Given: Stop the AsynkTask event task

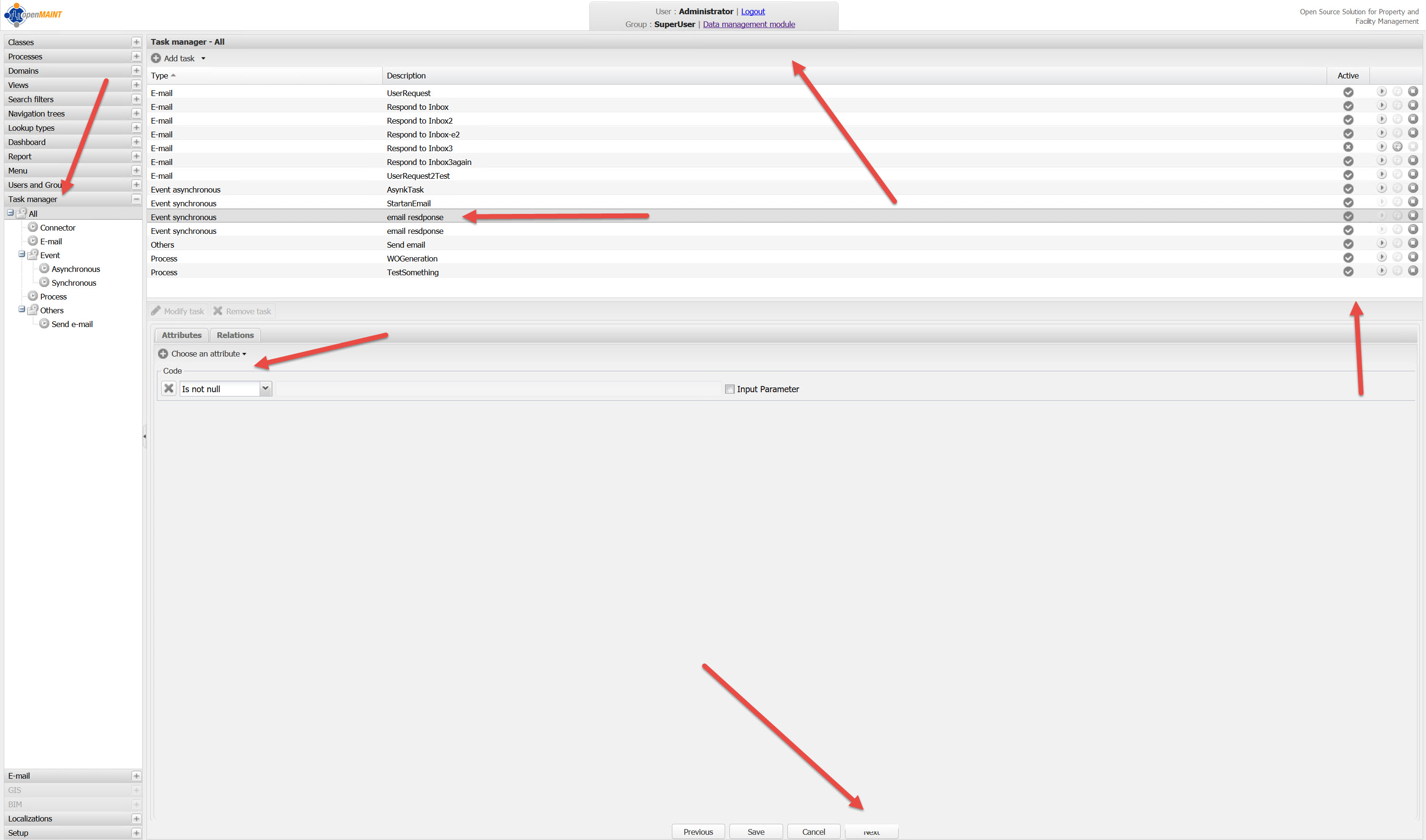Looking at the screenshot, I should pos(1412,189).
